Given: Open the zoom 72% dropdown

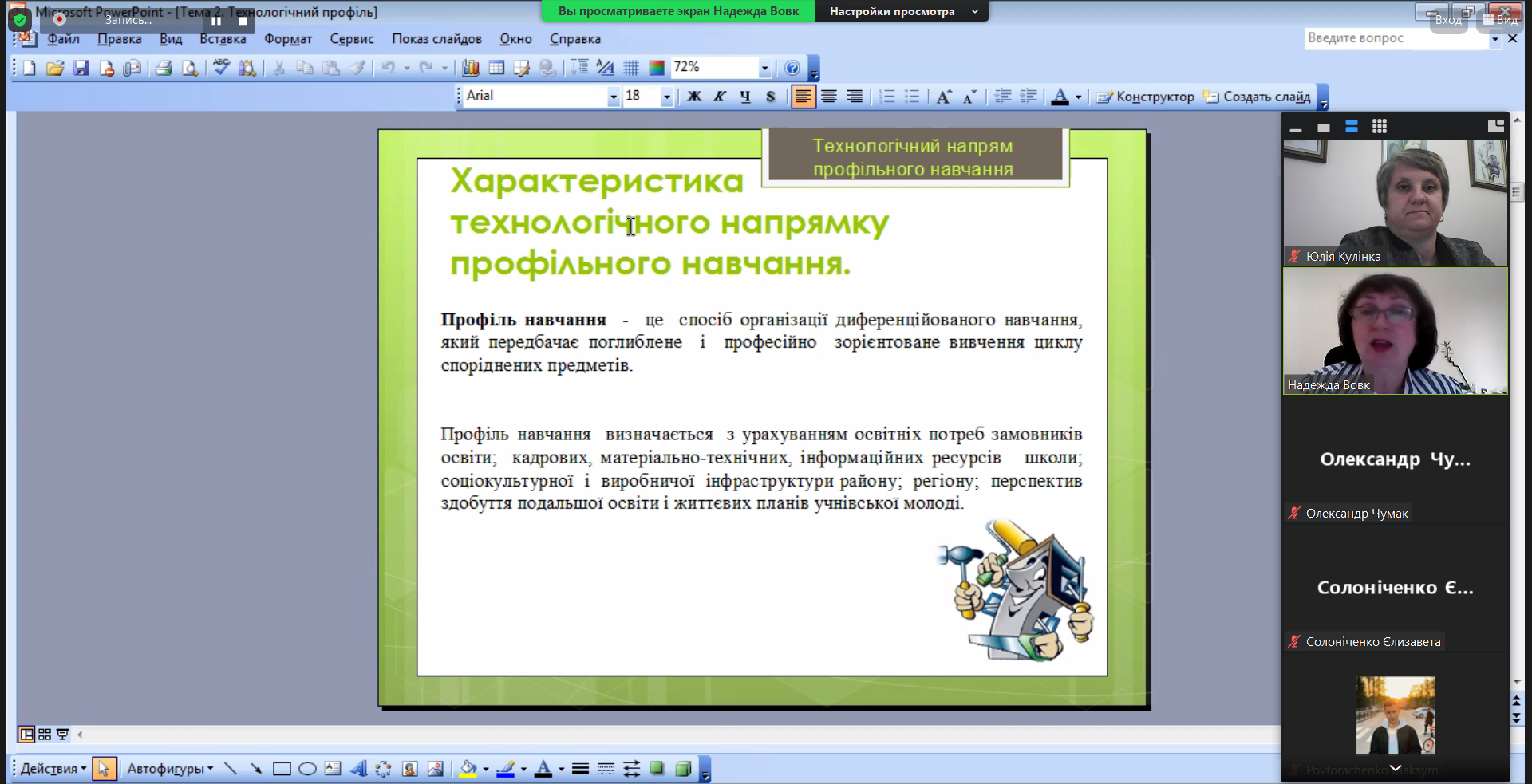Looking at the screenshot, I should (764, 68).
